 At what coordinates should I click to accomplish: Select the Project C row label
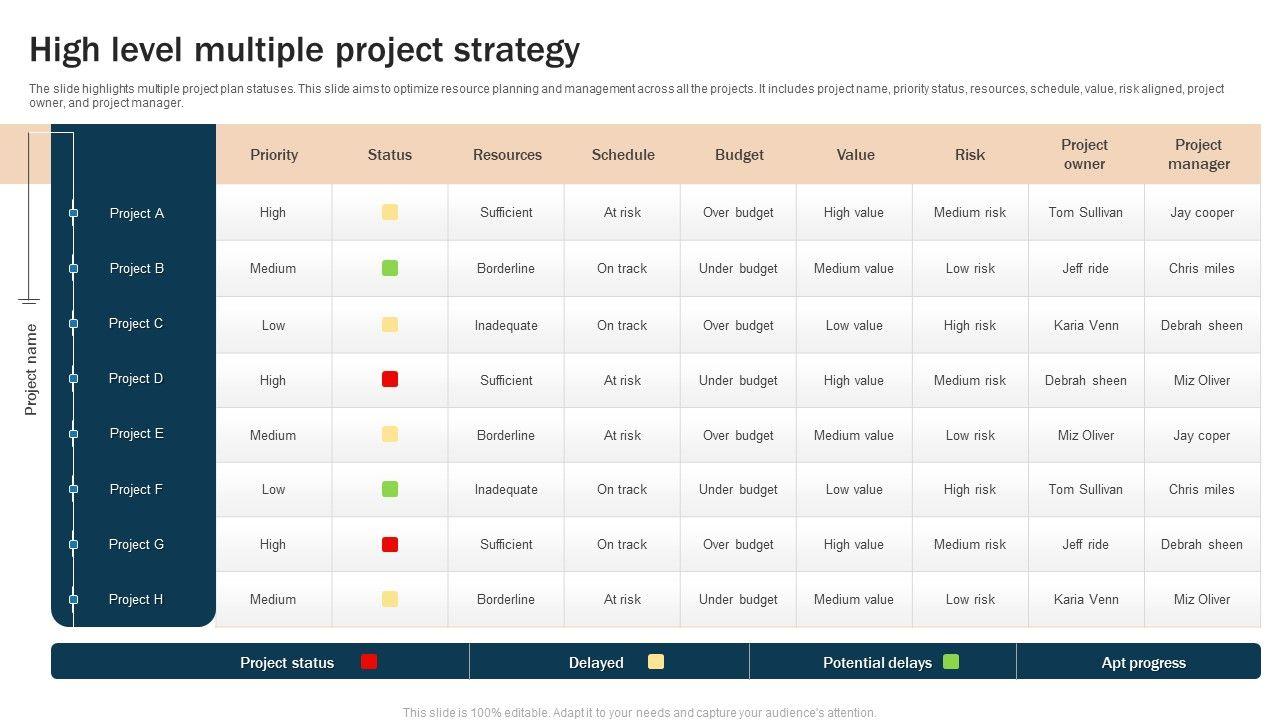click(x=136, y=323)
